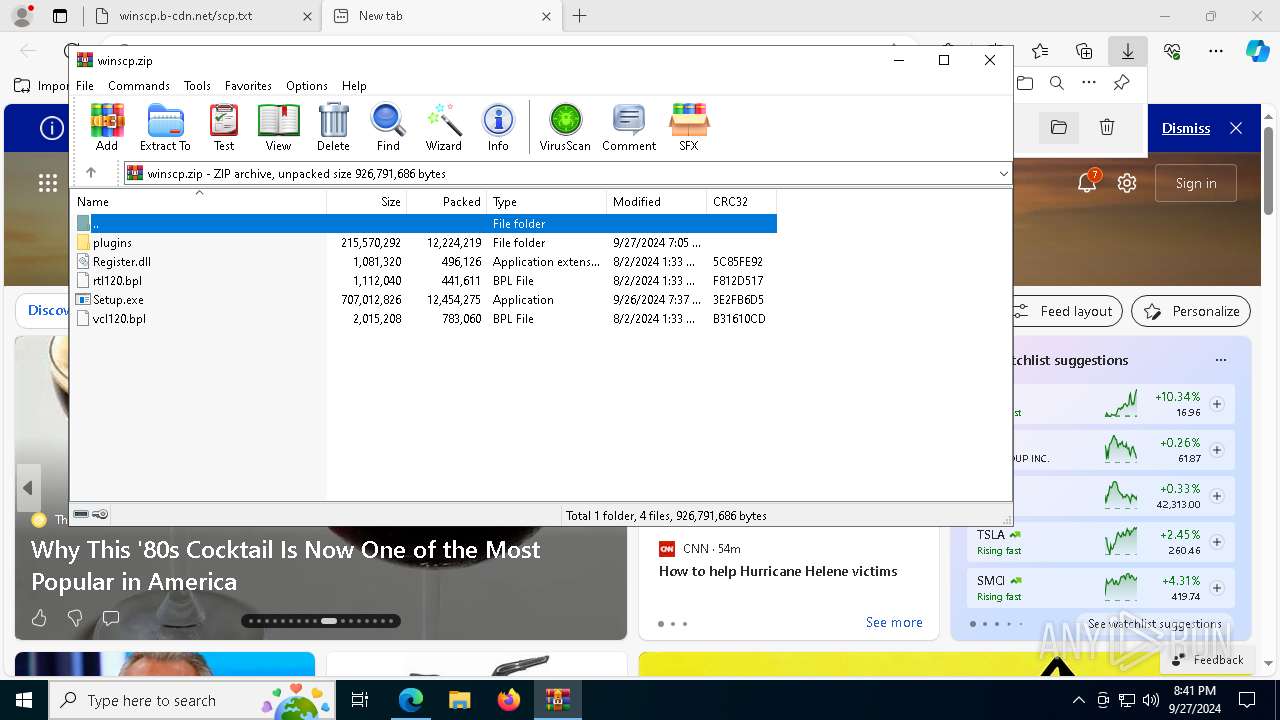Screen dimensions: 1280x720
Task: Open the Help menu
Action: tap(354, 86)
